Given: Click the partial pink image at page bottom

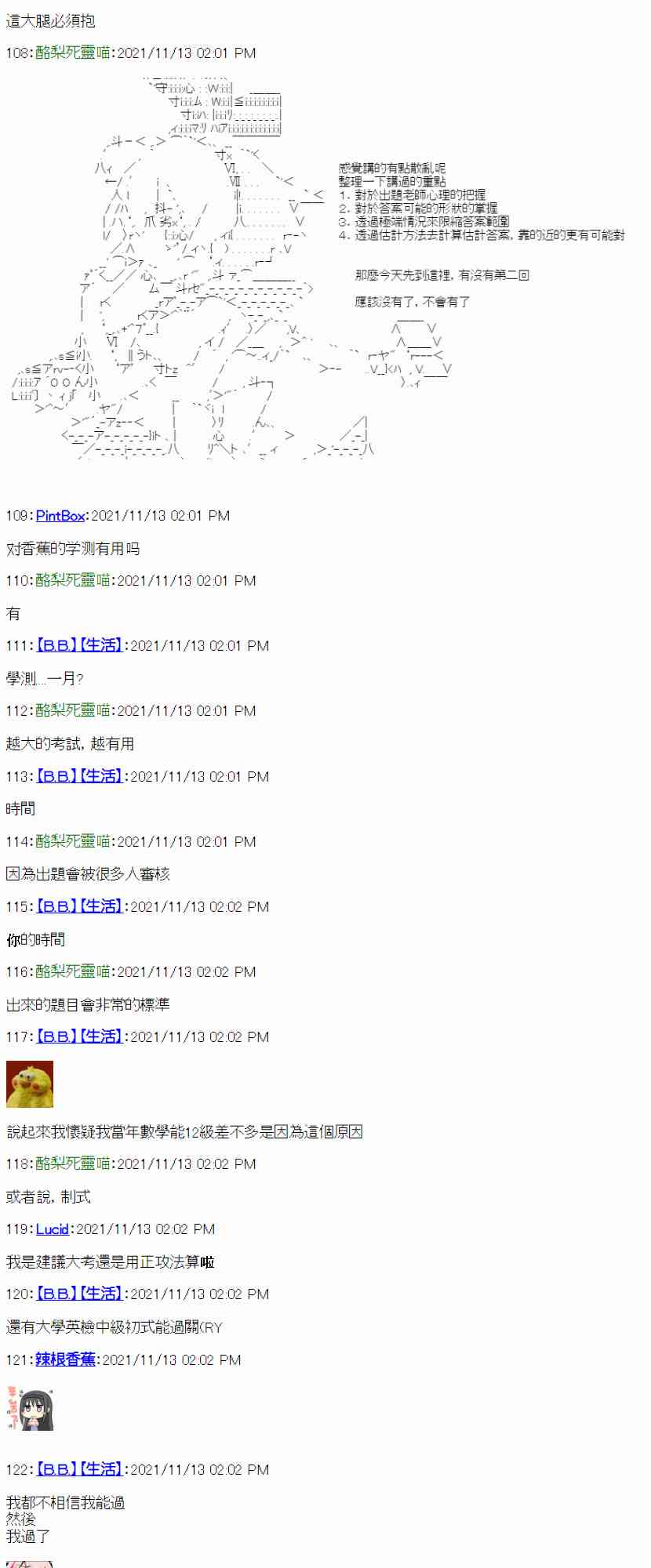Looking at the screenshot, I should (30, 1564).
